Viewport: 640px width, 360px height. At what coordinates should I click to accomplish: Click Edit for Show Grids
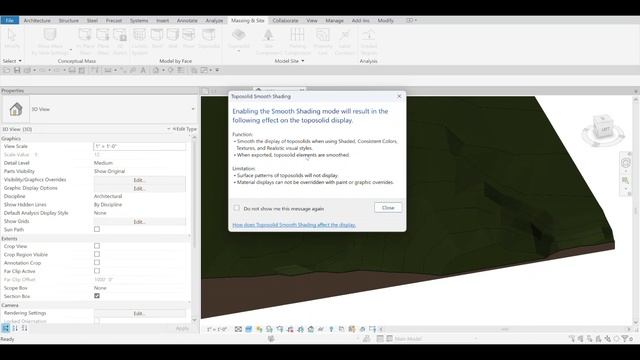click(140, 222)
